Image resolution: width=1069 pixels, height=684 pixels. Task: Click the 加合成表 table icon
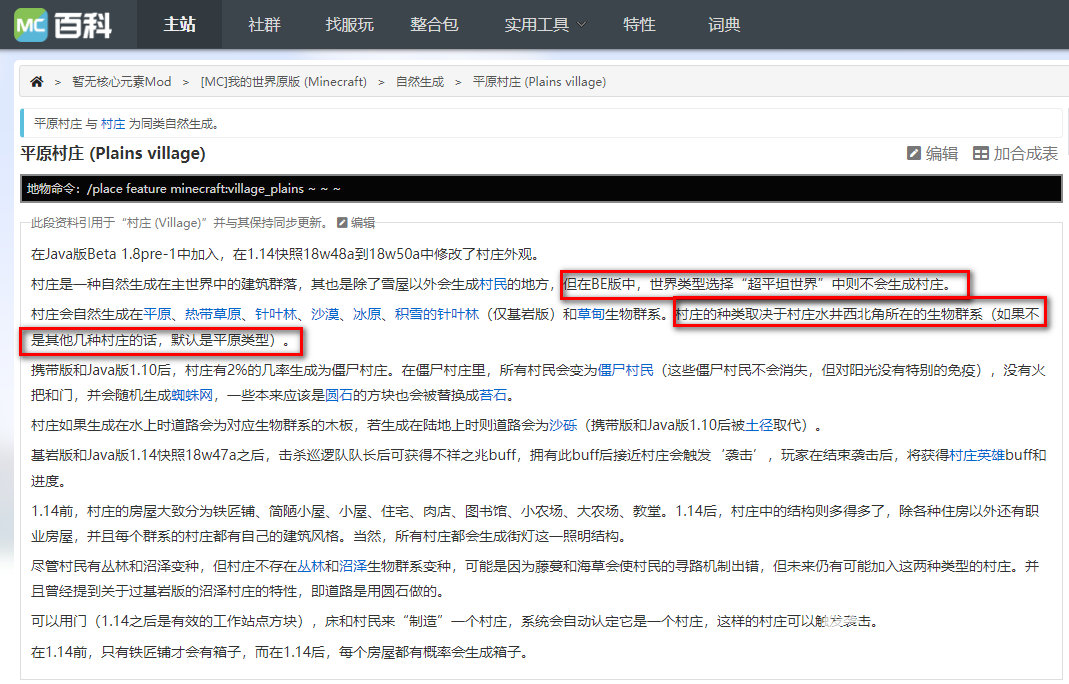coord(981,154)
